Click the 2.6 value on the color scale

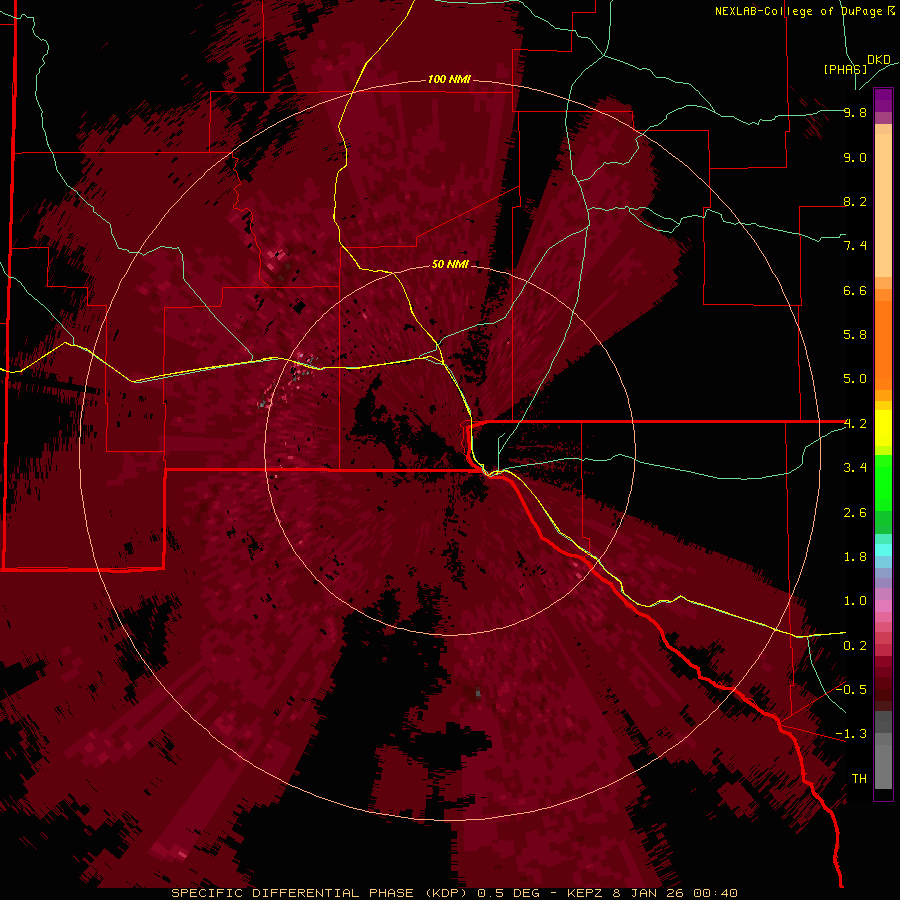coord(855,513)
